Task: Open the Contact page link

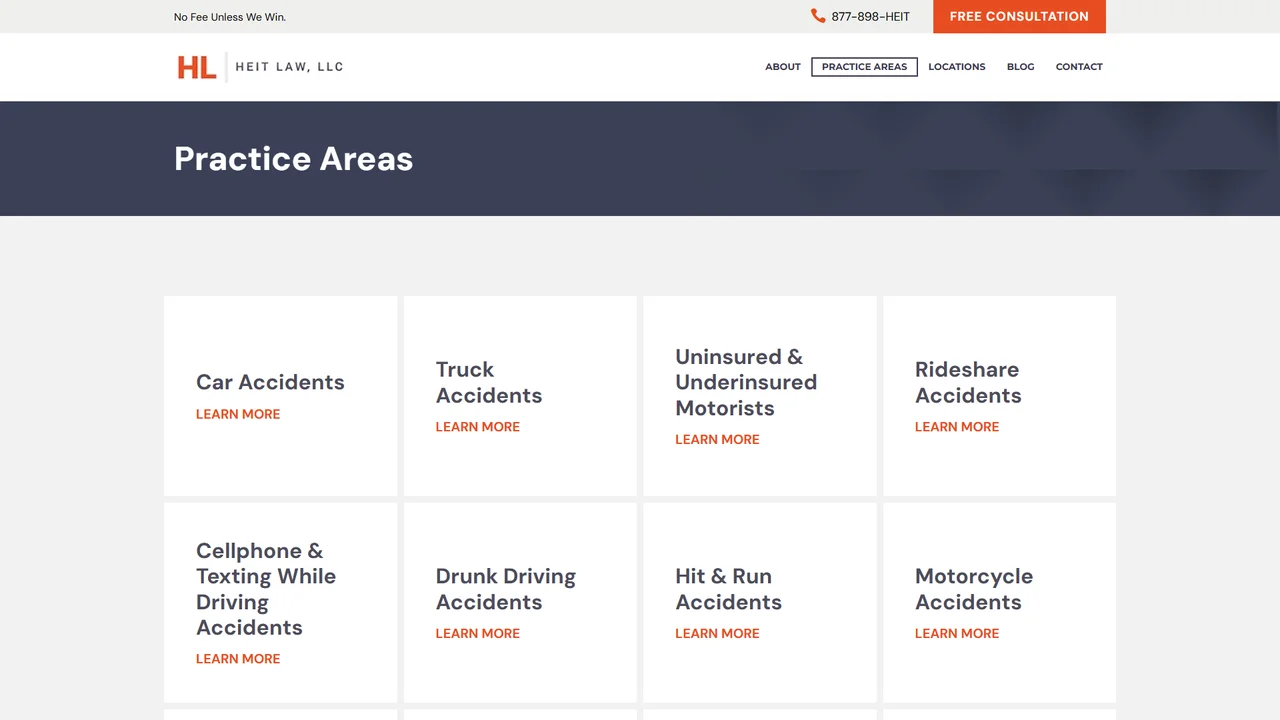Action: (1079, 67)
